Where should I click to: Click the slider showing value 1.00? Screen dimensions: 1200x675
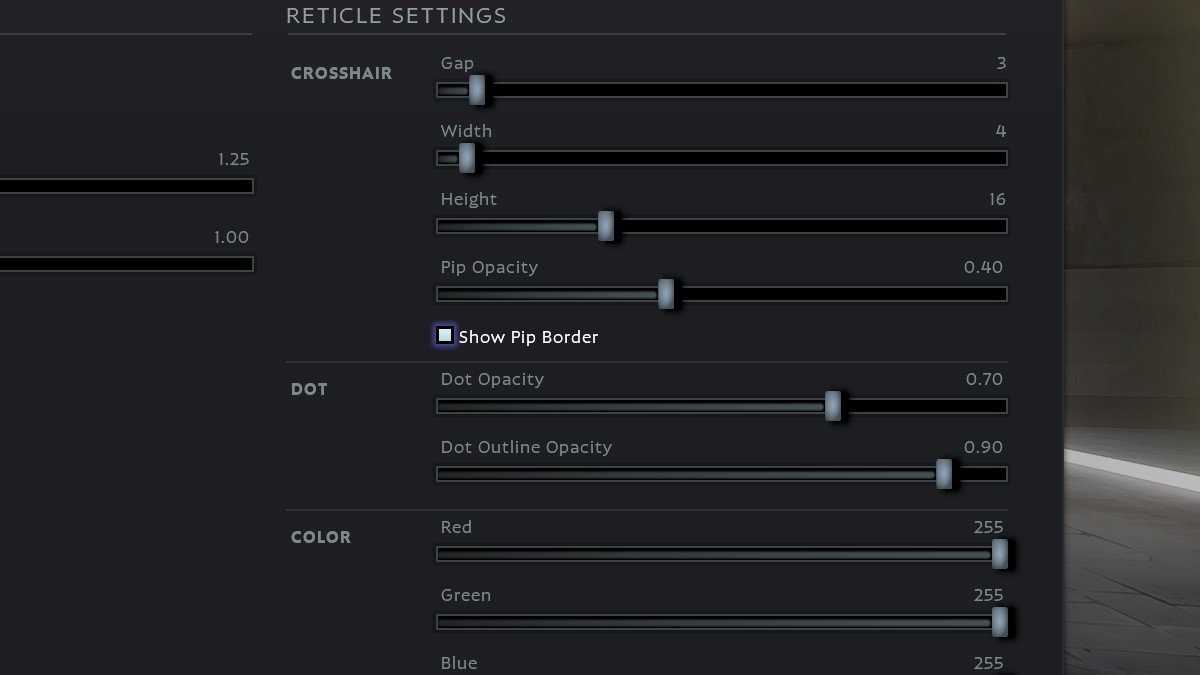pyautogui.click(x=127, y=263)
